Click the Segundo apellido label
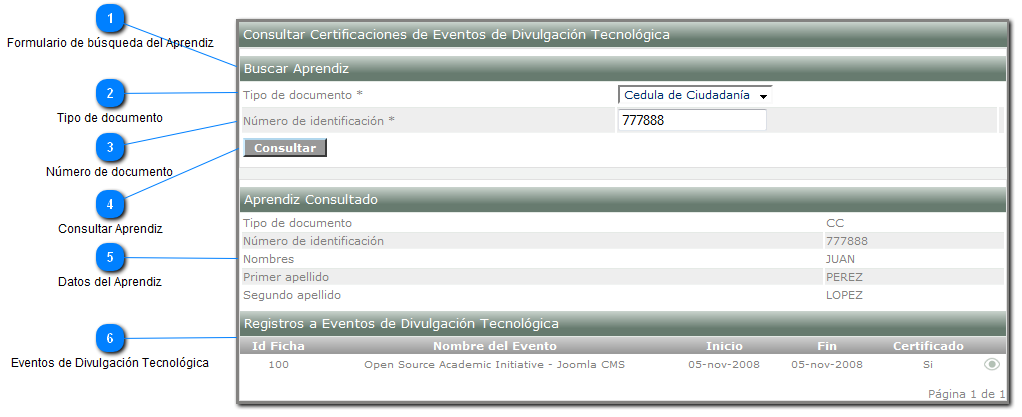Screen dimensions: 1022x417 click(x=292, y=295)
